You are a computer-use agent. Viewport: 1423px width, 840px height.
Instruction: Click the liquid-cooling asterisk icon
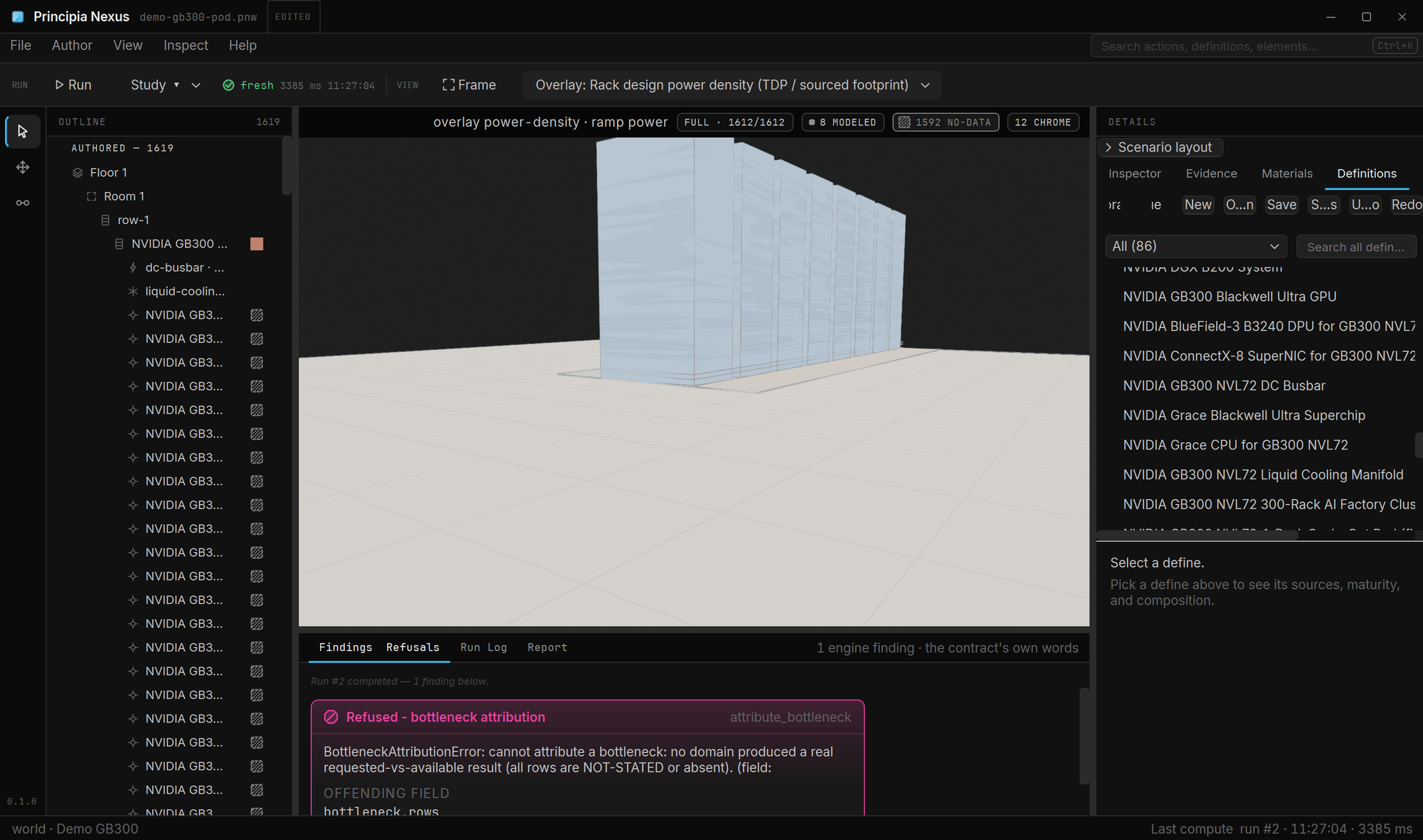tap(133, 292)
